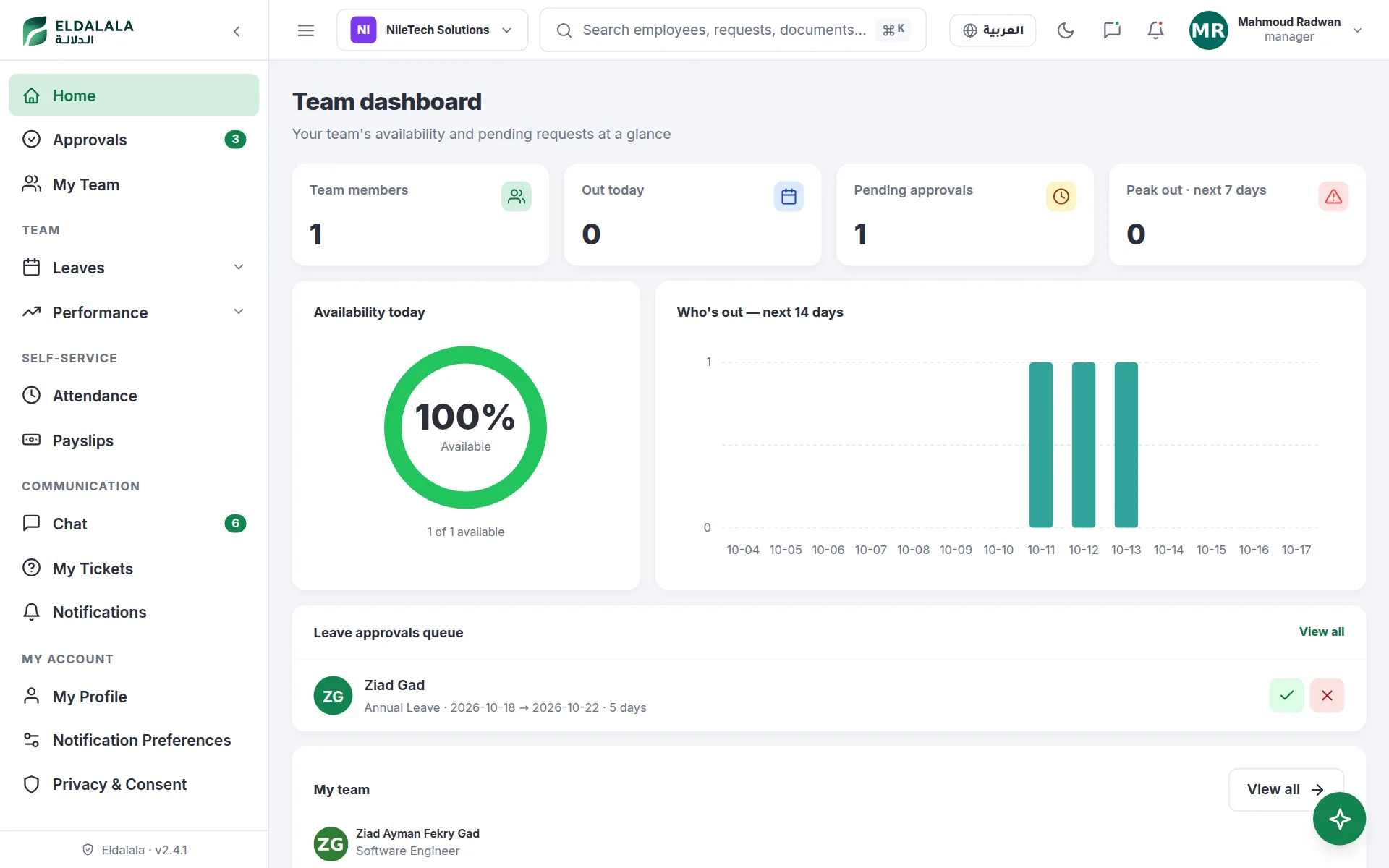Image resolution: width=1389 pixels, height=868 pixels.
Task: Switch language to العربية
Action: coord(993,30)
